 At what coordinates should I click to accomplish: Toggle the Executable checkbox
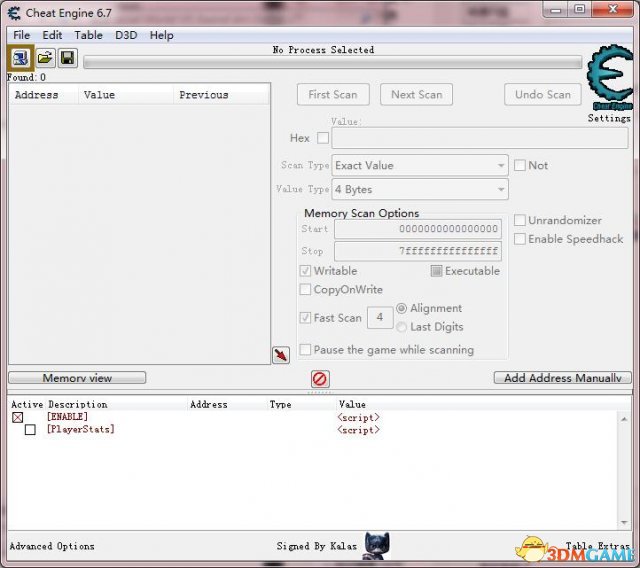pyautogui.click(x=436, y=271)
